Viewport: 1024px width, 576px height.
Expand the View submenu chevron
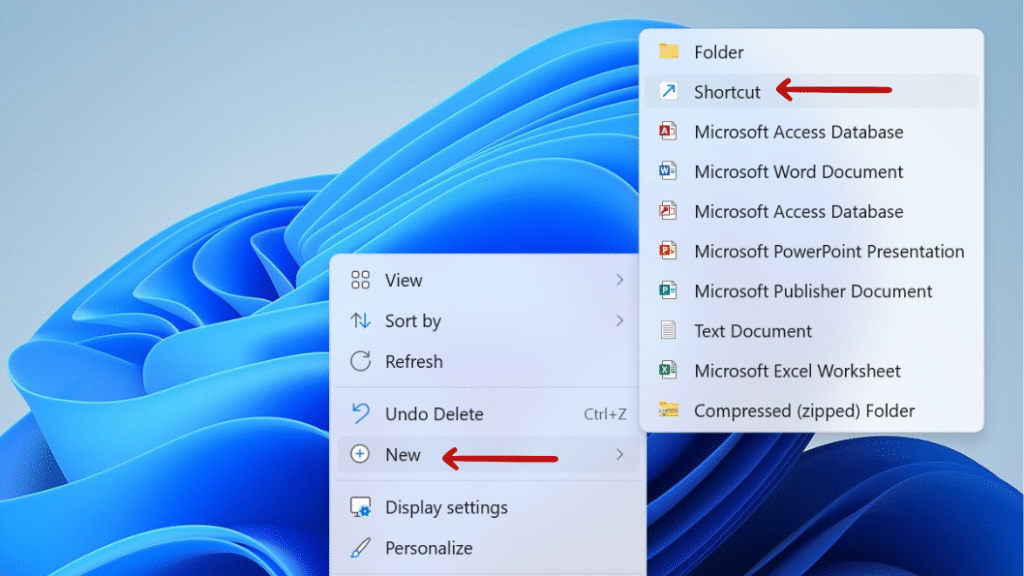click(x=619, y=280)
